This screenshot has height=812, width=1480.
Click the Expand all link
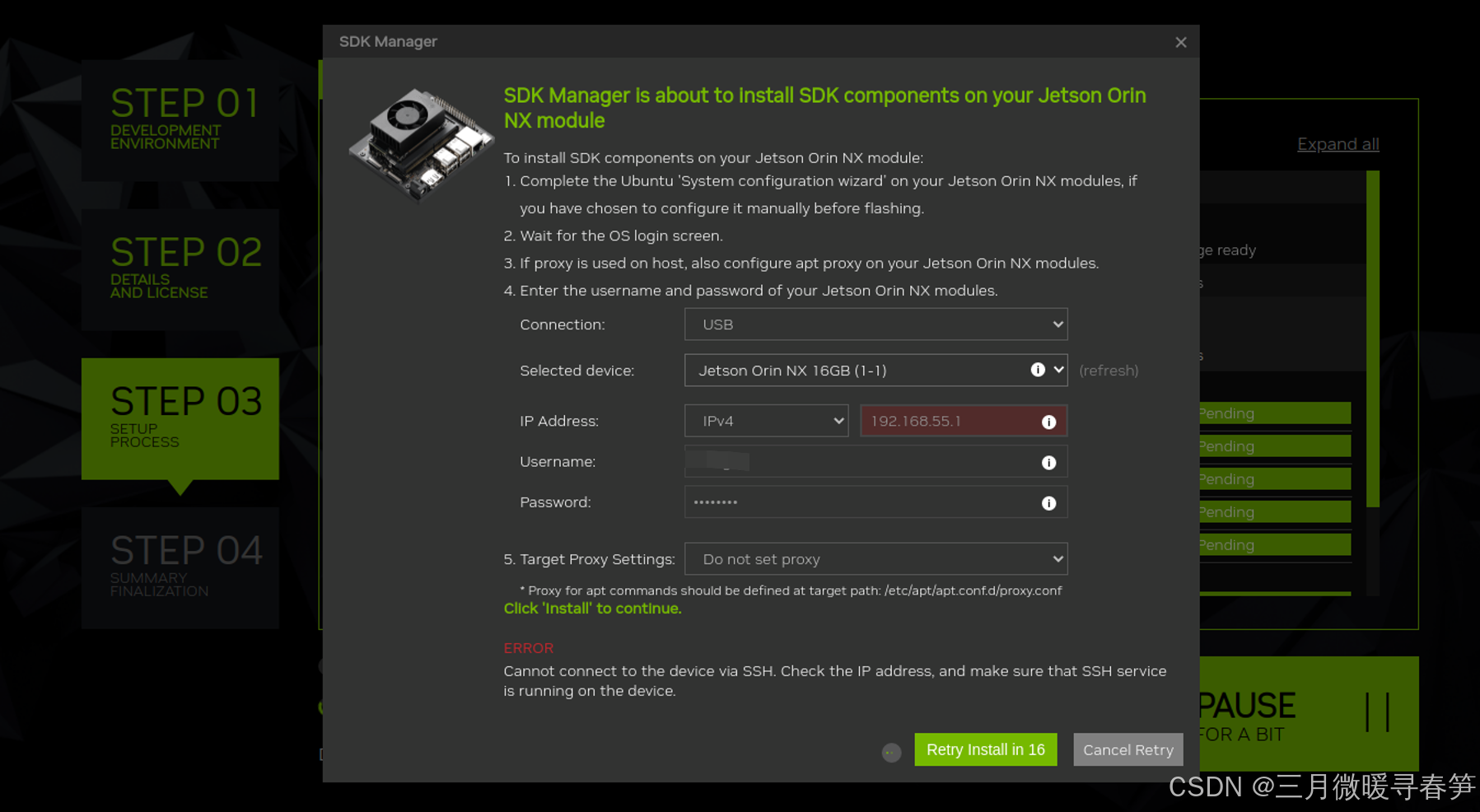tap(1338, 144)
